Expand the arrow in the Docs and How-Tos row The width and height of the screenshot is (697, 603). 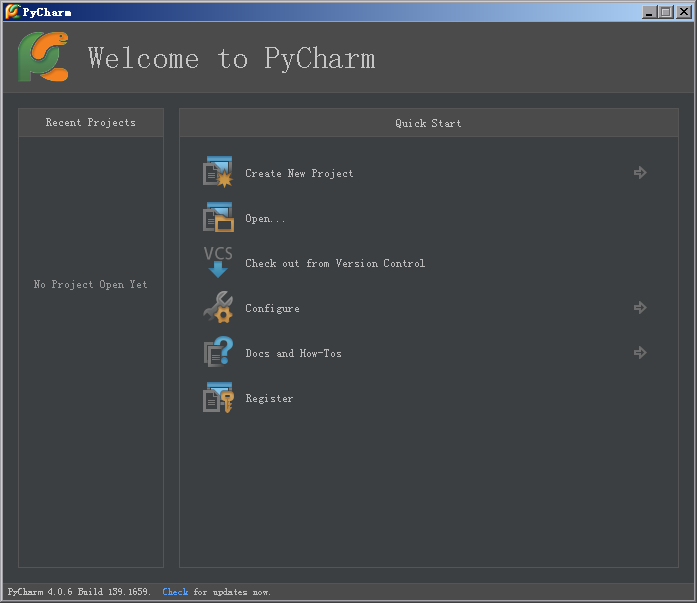pos(640,353)
